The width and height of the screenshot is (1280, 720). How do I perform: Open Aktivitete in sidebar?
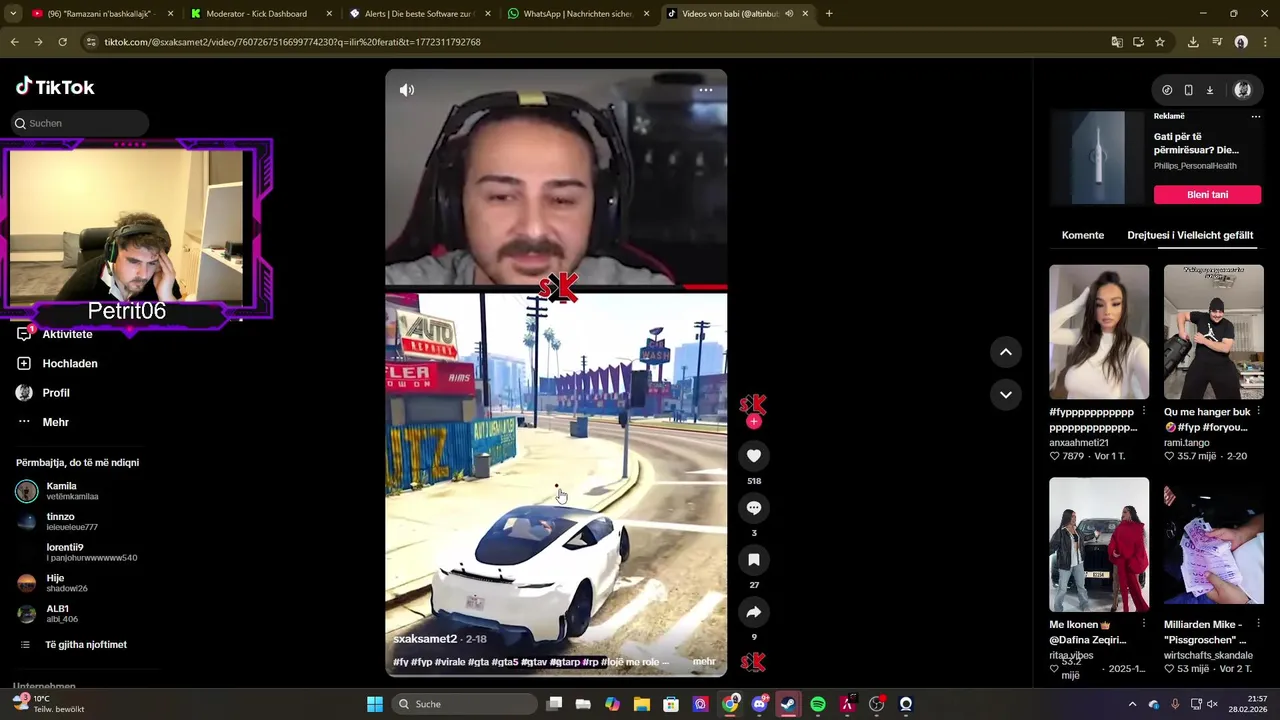67,334
